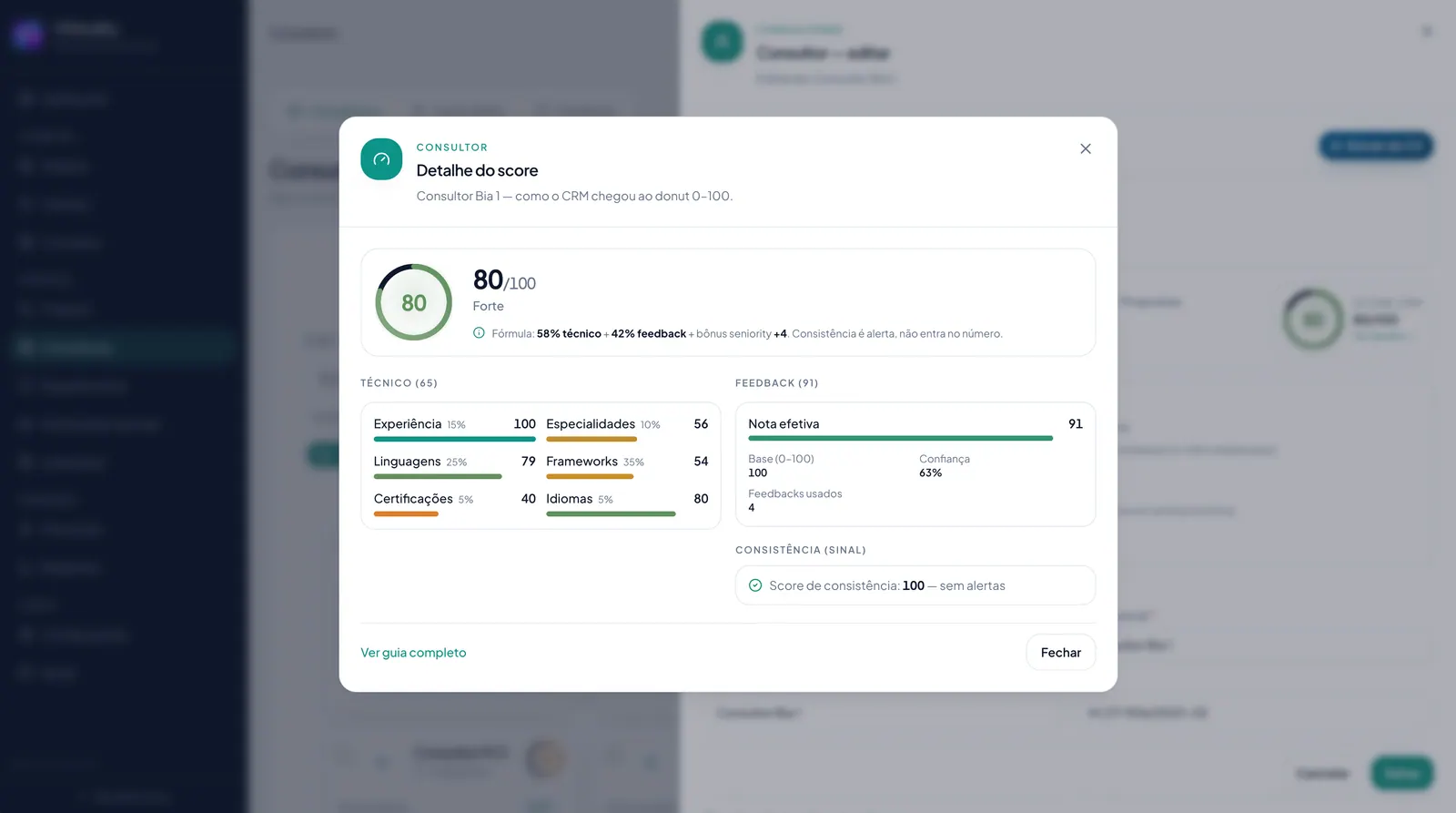Image resolution: width=1456 pixels, height=813 pixels.
Task: Click the CONSISTÊNCIA (SINAL) section heading
Action: [801, 550]
